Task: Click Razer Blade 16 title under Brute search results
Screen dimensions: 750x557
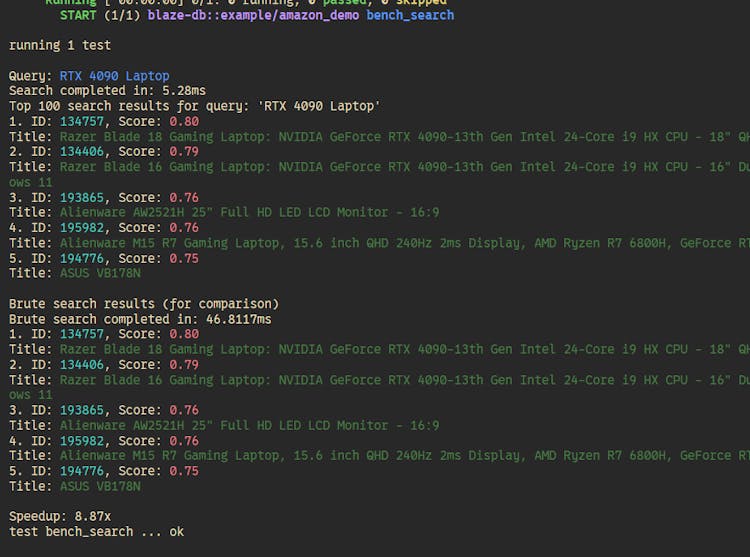Action: pos(400,380)
